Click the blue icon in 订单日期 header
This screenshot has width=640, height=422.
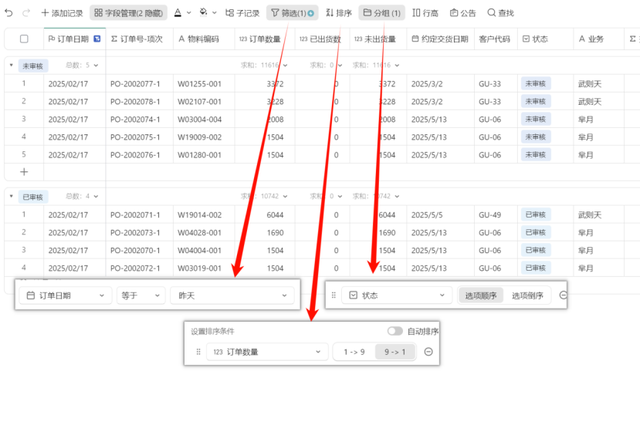[x=97, y=39]
